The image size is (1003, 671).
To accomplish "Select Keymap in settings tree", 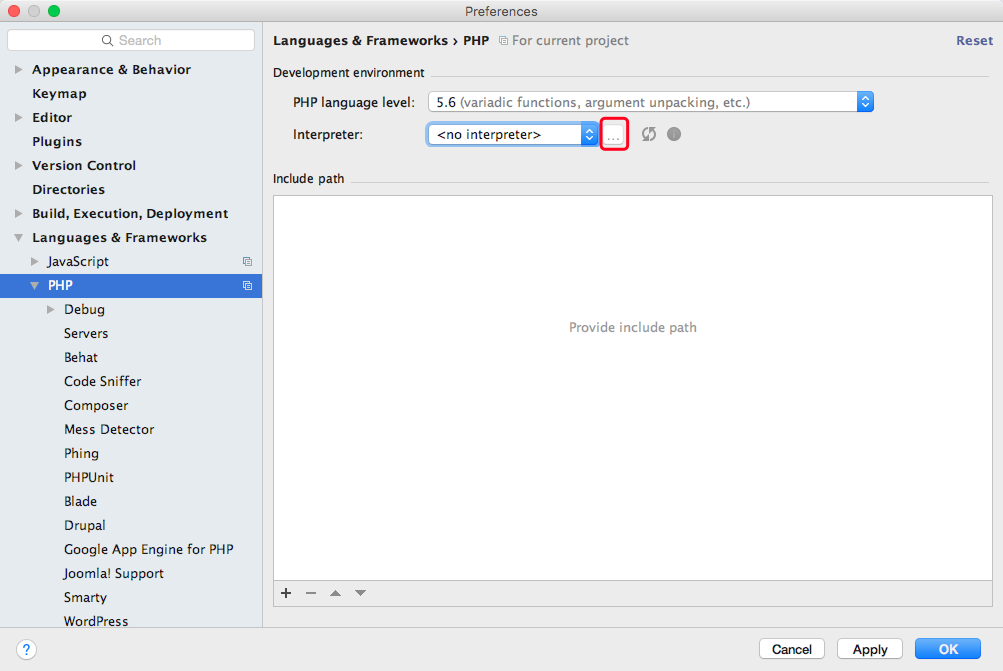I will tap(59, 93).
